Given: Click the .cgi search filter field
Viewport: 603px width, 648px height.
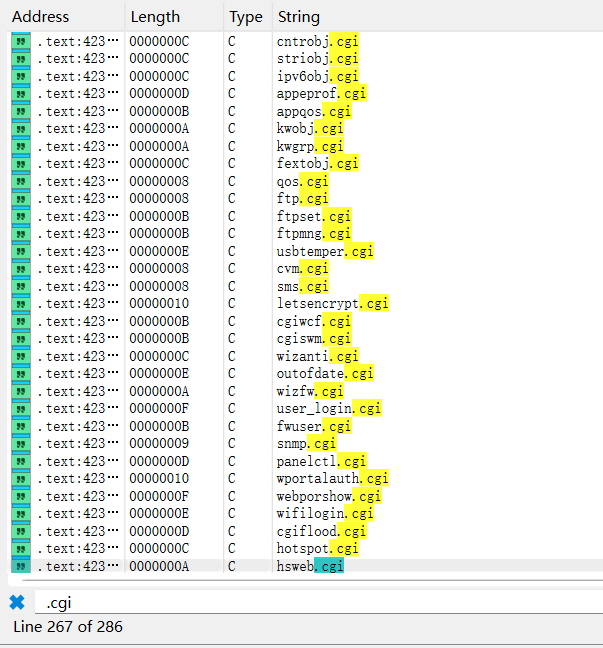Looking at the screenshot, I should [x=318, y=603].
